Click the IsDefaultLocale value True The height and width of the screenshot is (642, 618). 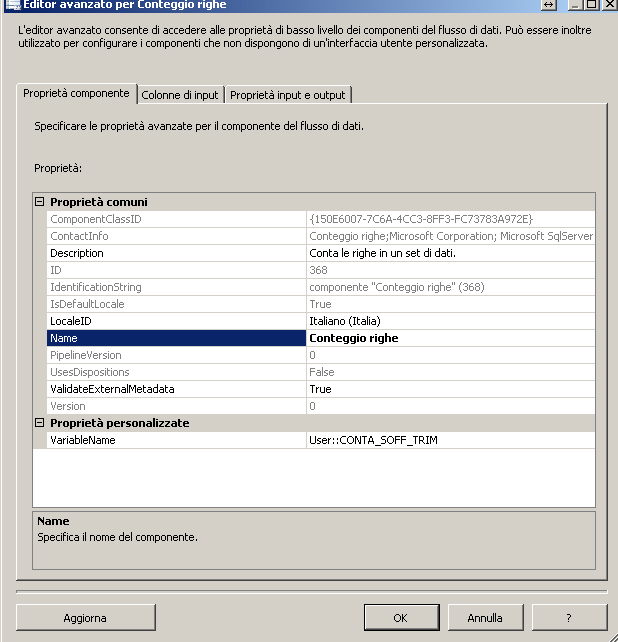click(x=320, y=304)
